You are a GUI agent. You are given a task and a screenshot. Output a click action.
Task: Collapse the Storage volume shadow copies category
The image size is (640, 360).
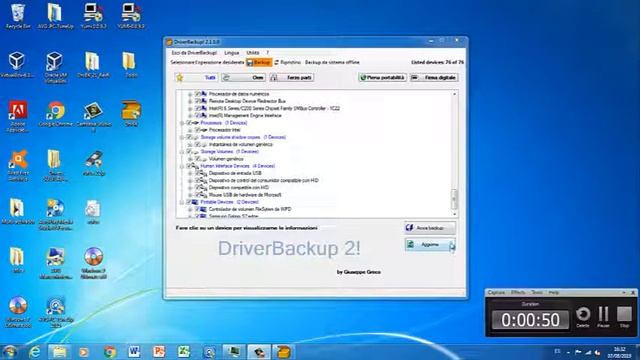click(182, 137)
